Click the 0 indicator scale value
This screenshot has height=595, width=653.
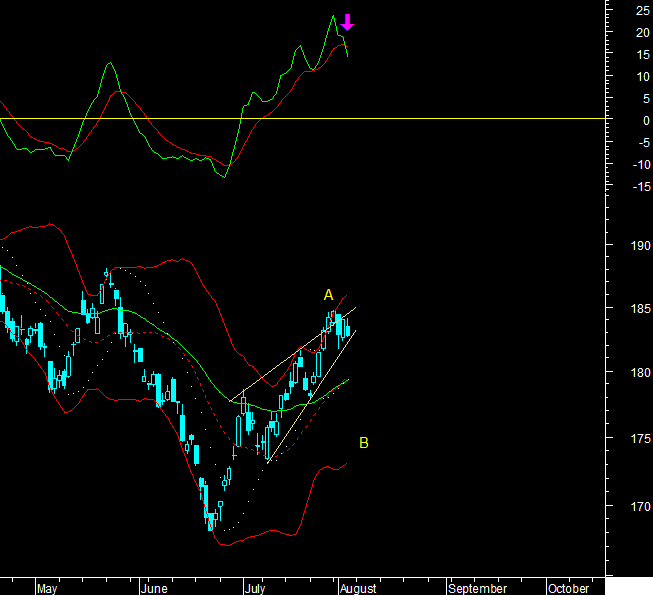[646, 121]
